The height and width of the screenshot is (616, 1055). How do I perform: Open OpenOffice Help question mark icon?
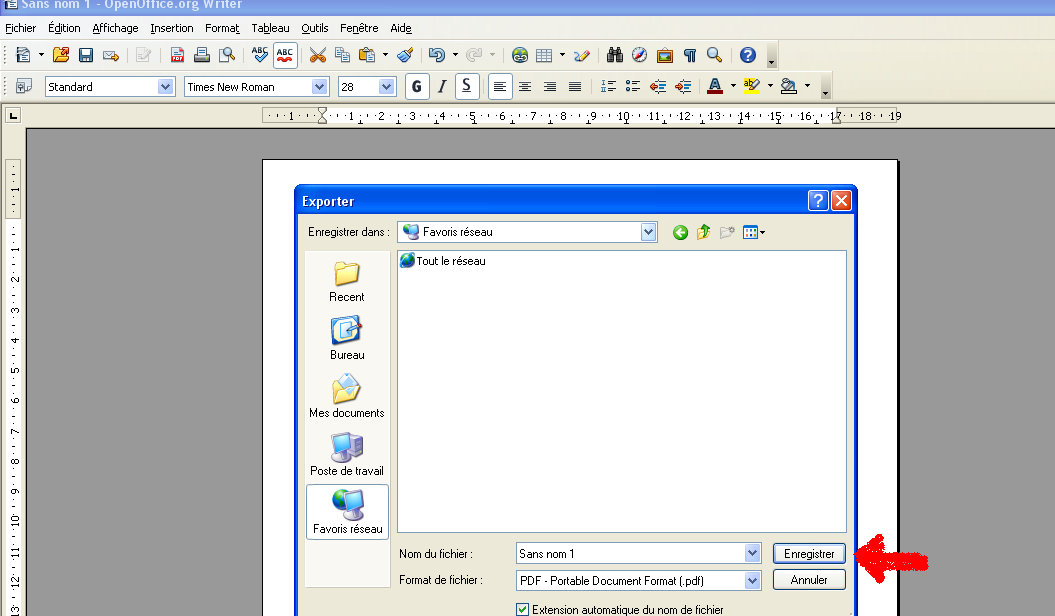pos(748,55)
